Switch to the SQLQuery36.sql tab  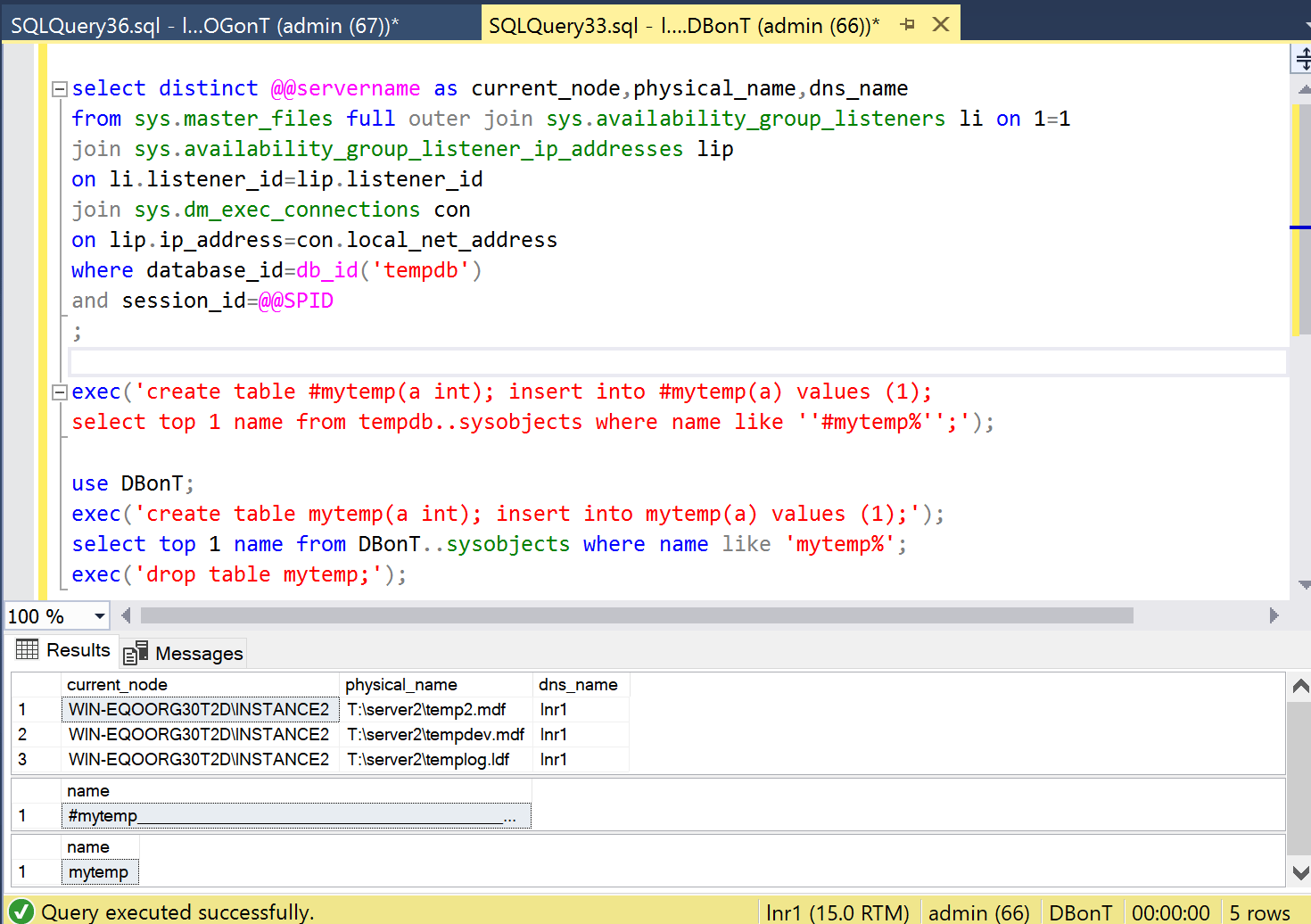tap(205, 25)
